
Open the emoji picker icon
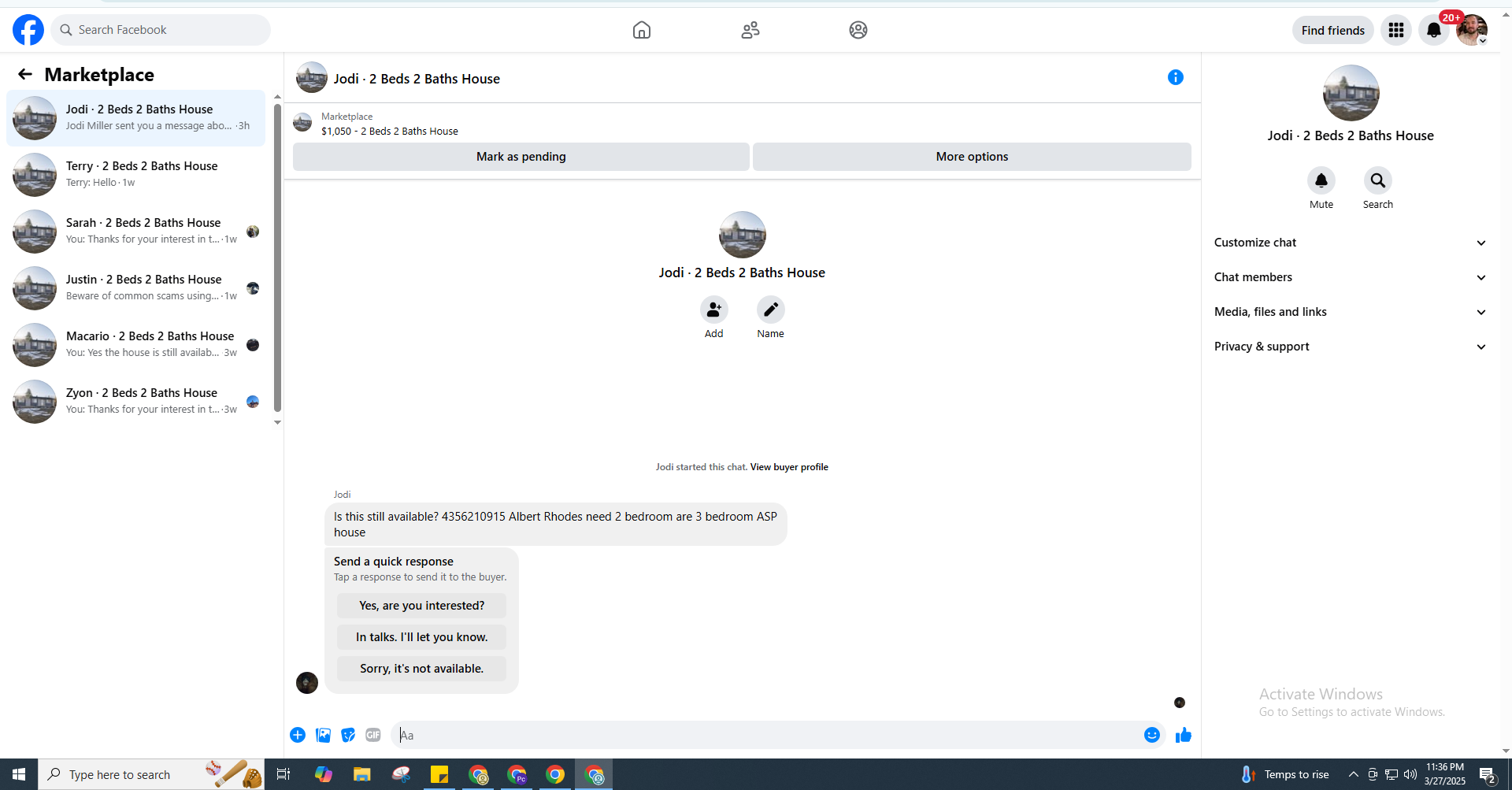[x=1152, y=735]
